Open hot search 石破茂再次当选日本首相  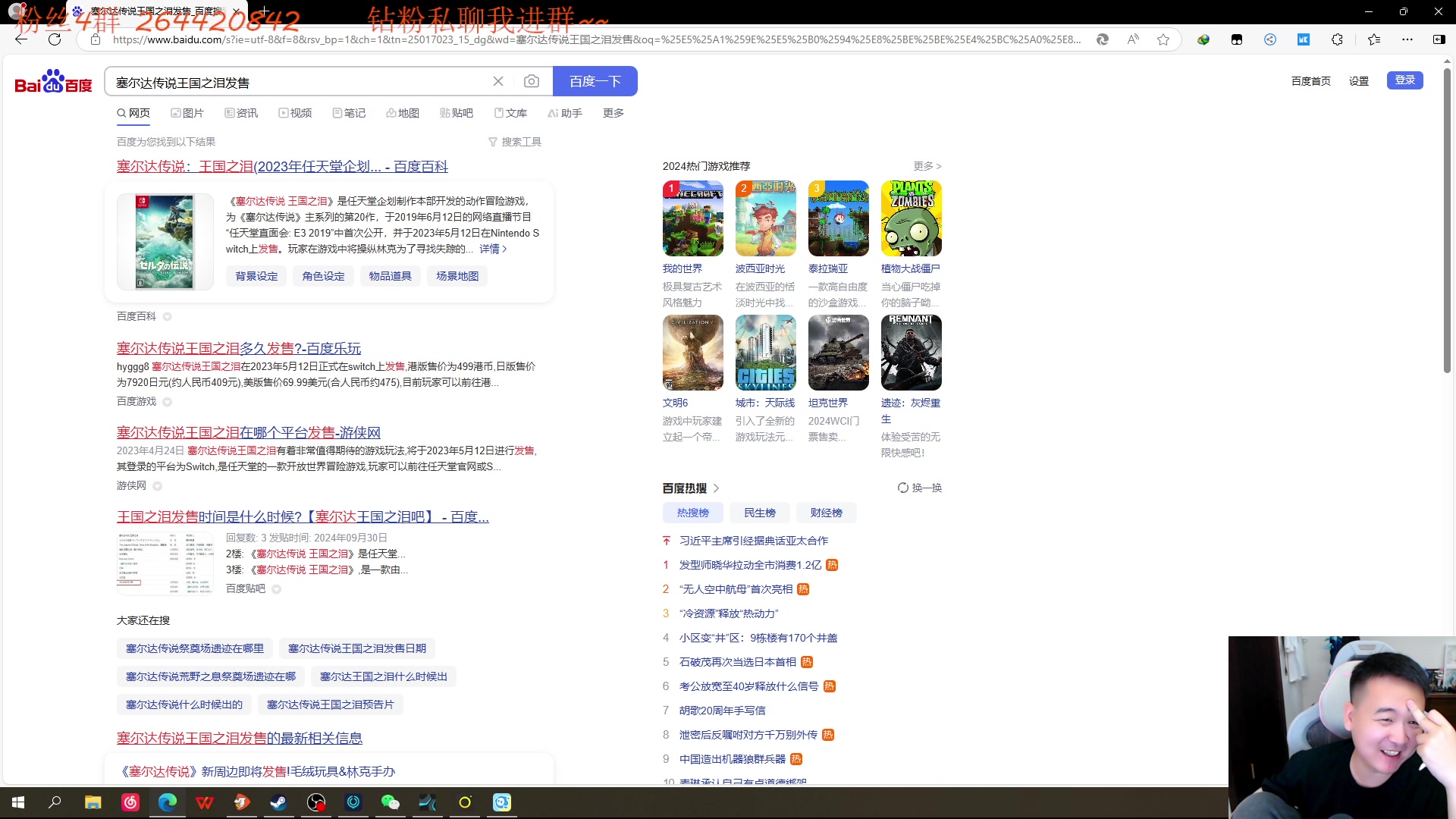tap(738, 662)
